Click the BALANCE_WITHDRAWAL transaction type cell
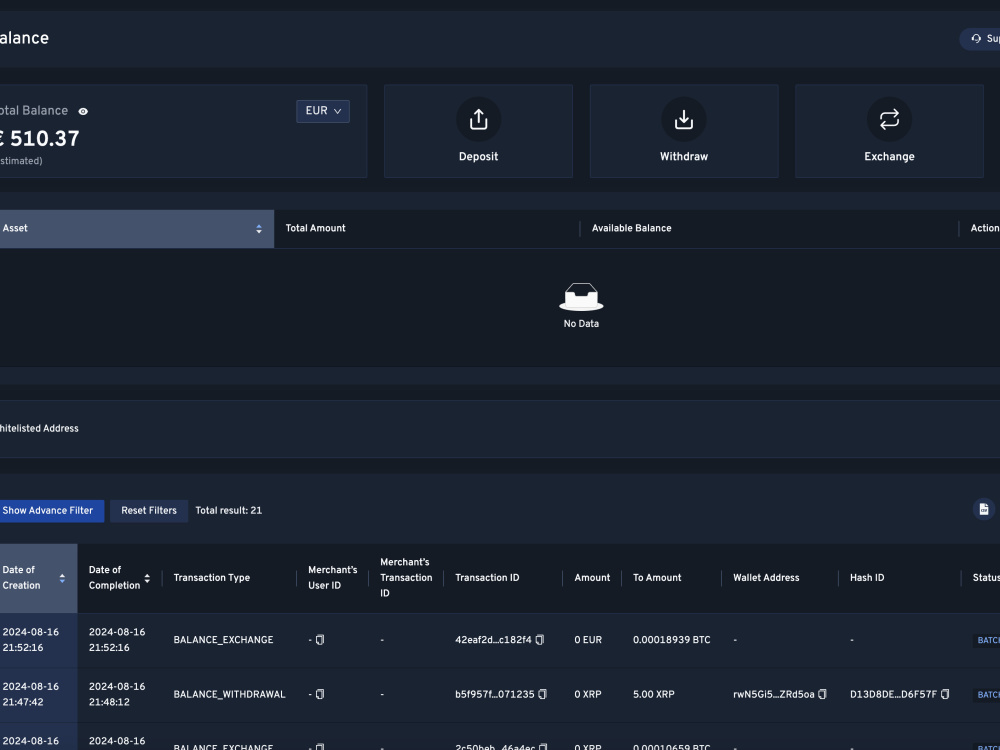This screenshot has height=750, width=1000. click(x=230, y=695)
